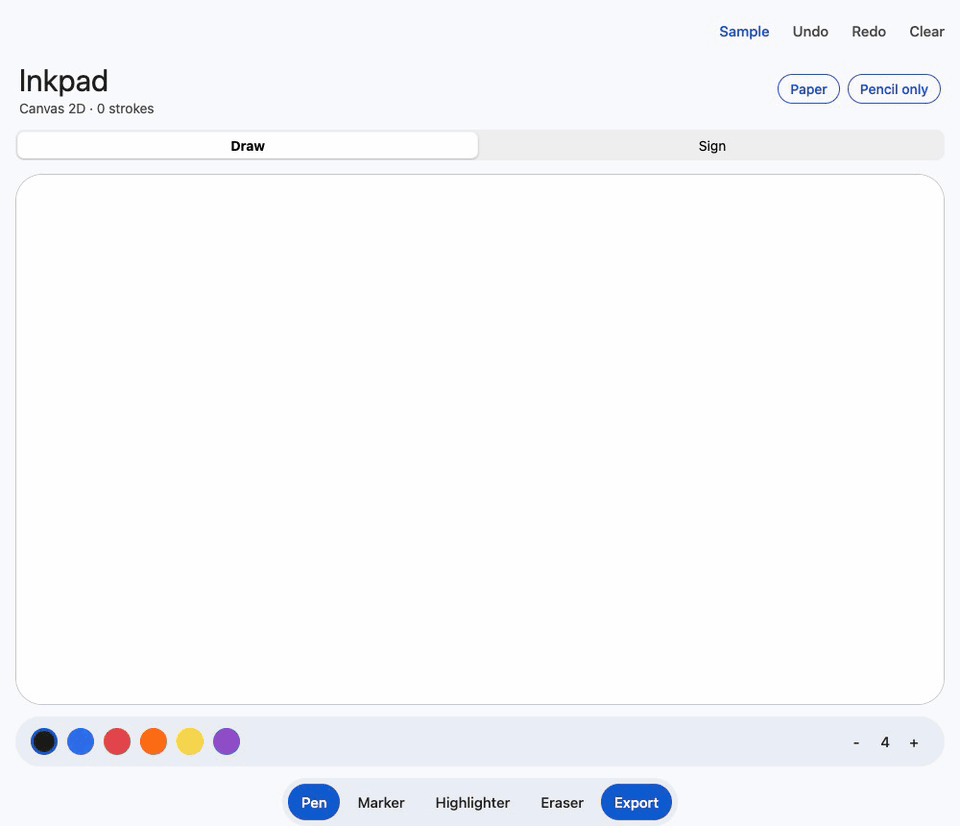This screenshot has height=826, width=960.
Task: Increase stroke size with plus button
Action: pos(913,742)
